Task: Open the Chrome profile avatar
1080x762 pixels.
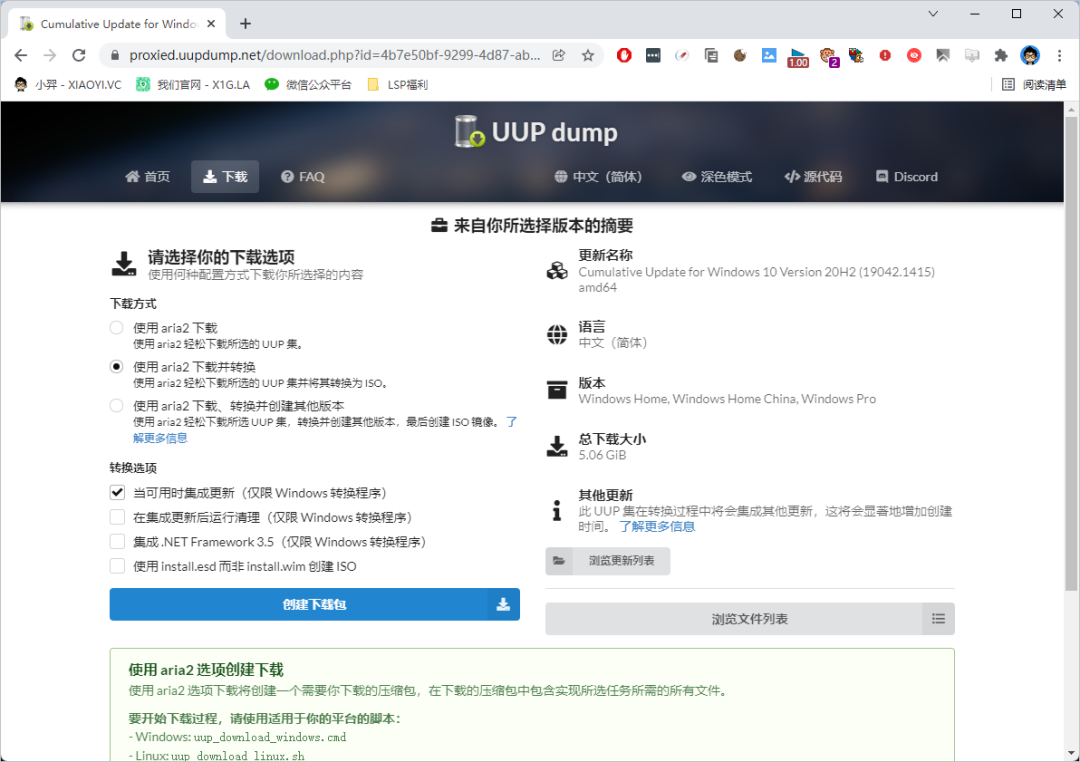Action: click(1030, 55)
